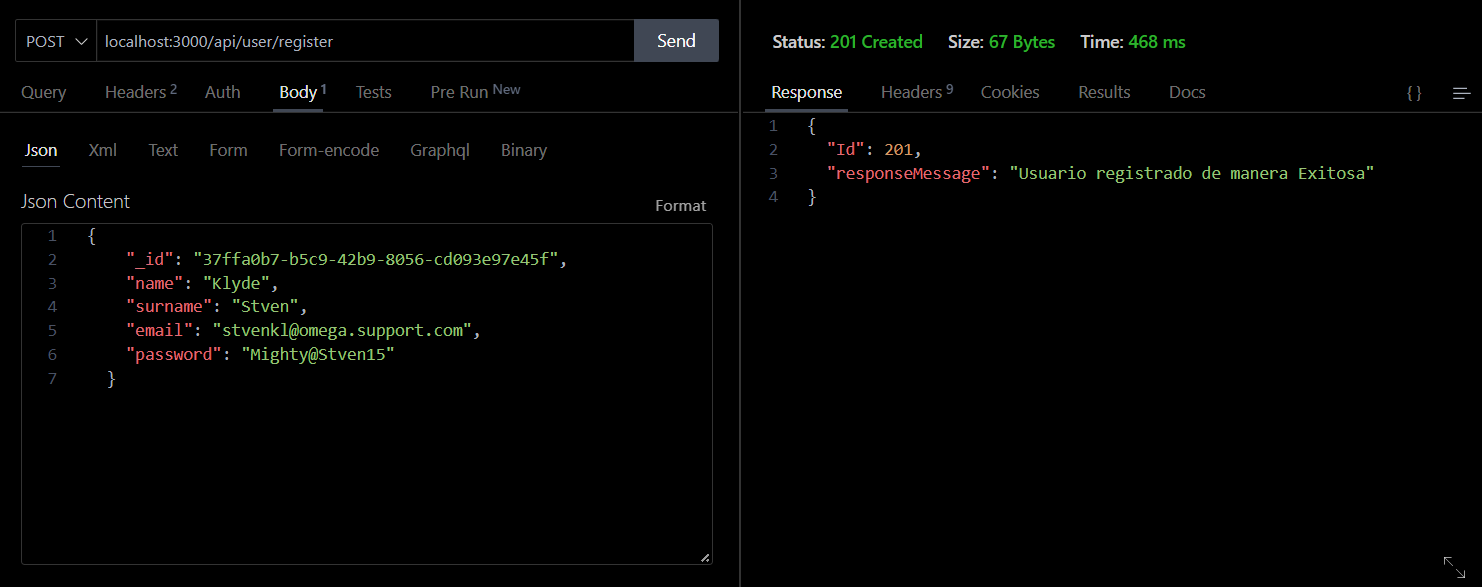
Task: Select the Form-encode body type
Action: (329, 150)
